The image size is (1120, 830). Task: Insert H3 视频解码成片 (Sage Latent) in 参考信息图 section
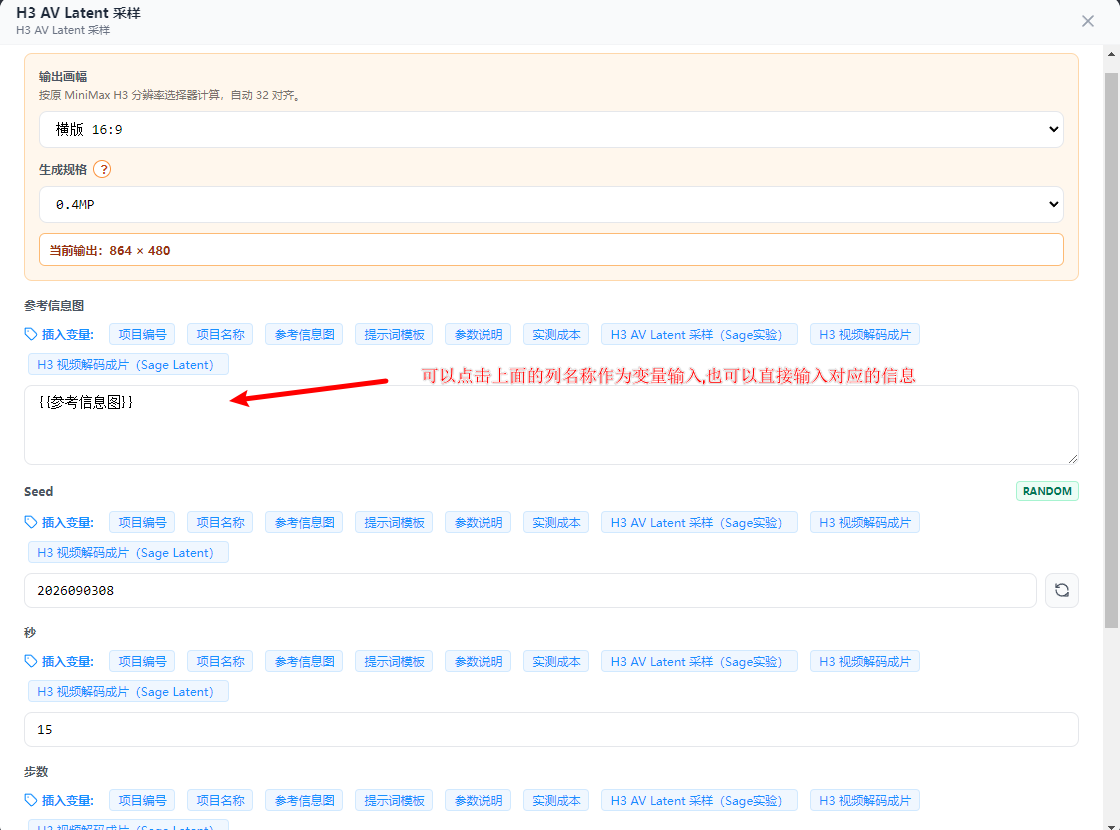[x=129, y=364]
